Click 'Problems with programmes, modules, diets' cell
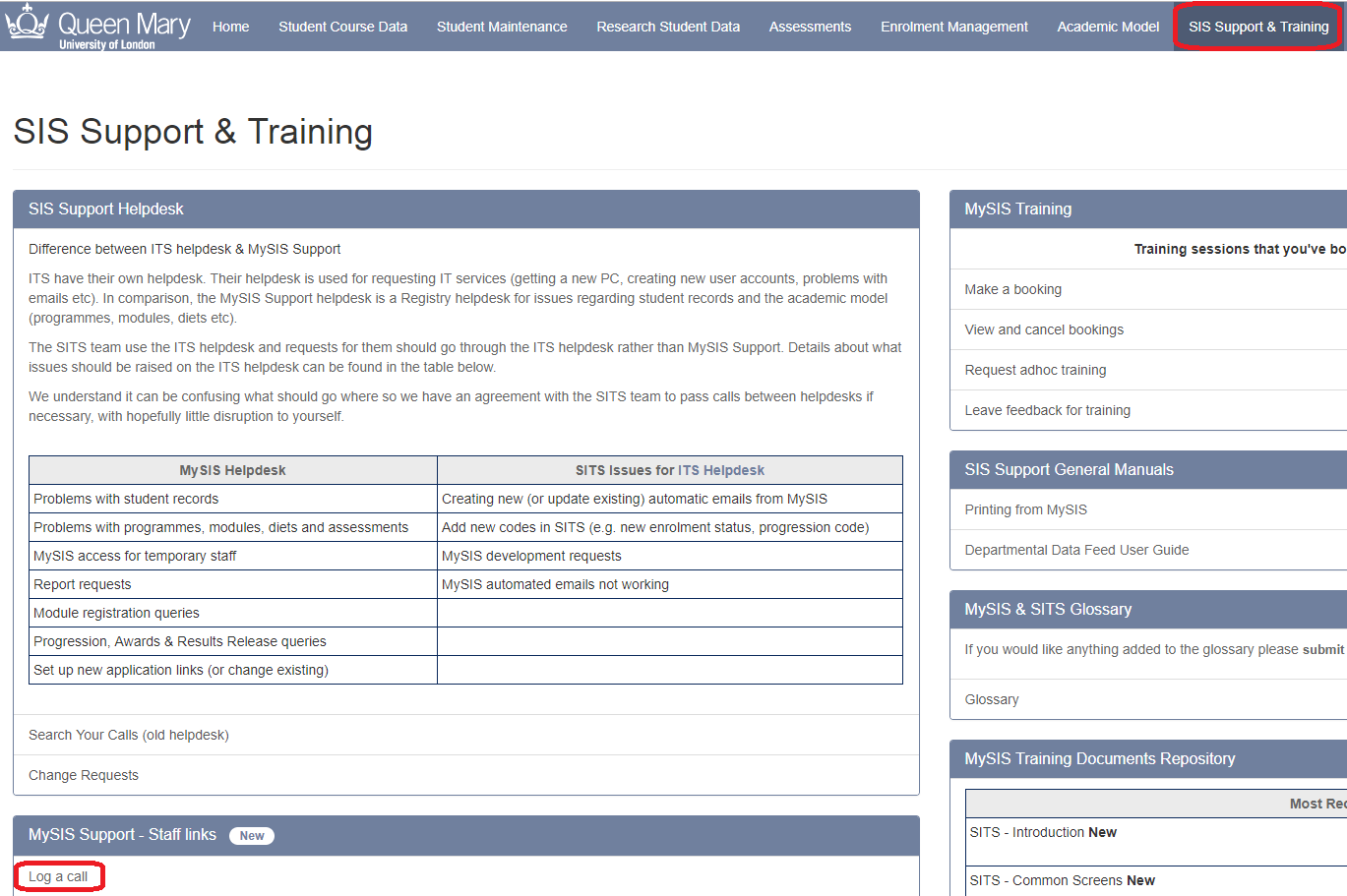Viewport: 1347px width, 896px height. click(x=233, y=527)
